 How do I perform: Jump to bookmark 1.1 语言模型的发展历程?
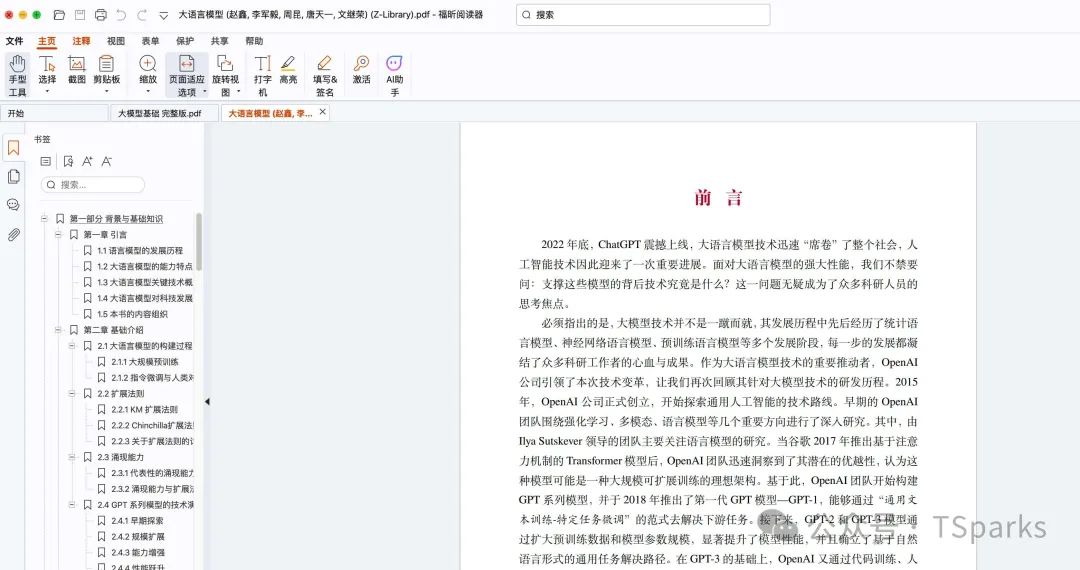point(140,251)
